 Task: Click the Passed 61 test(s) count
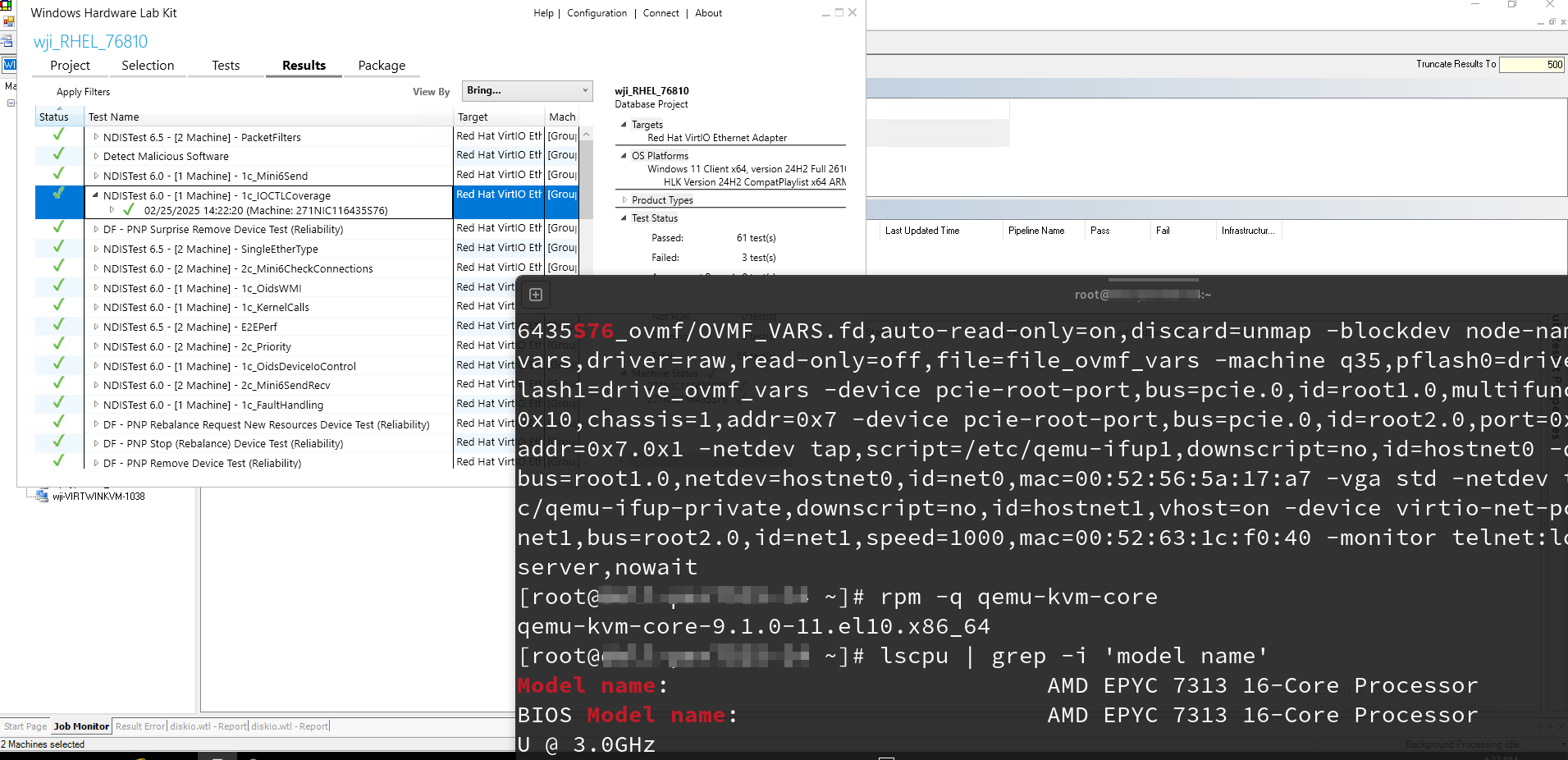pos(756,238)
